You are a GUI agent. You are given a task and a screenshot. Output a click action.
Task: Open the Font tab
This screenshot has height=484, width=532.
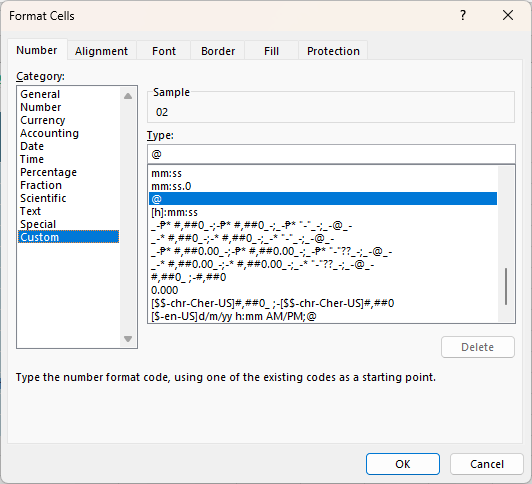[x=164, y=51]
